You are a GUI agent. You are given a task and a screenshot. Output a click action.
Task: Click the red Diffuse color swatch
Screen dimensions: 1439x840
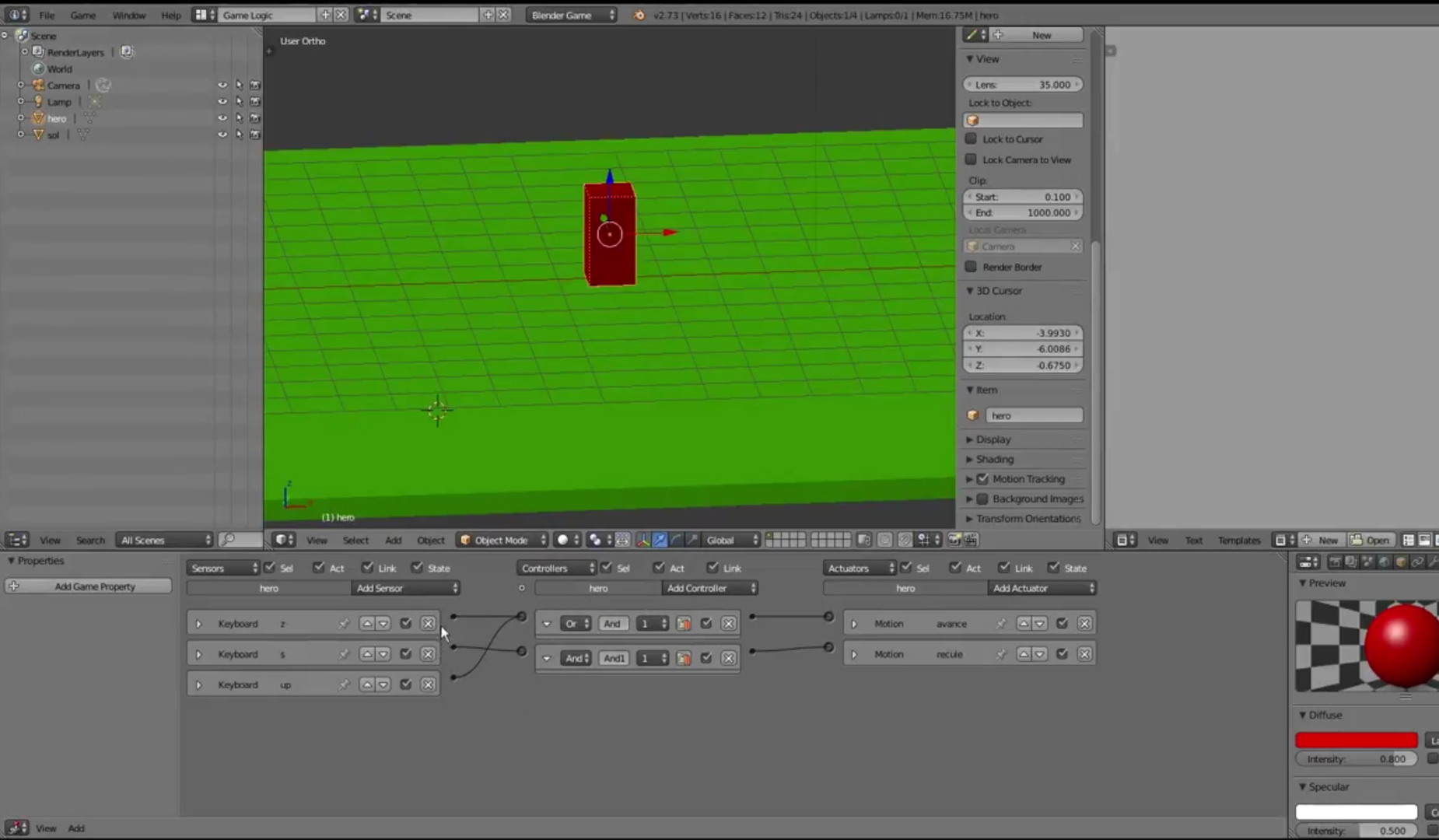1356,740
